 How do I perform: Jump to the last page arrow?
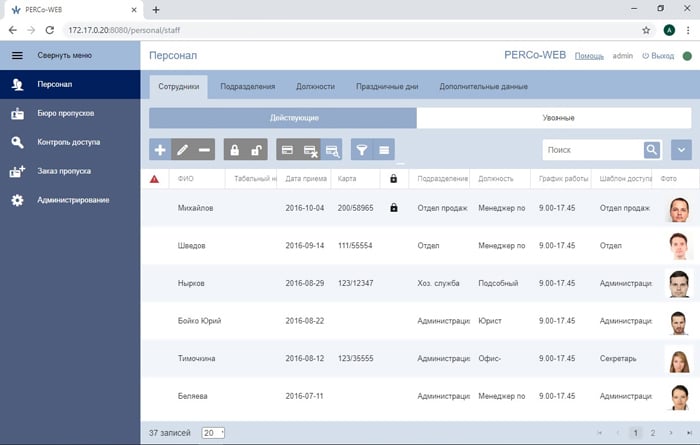689,433
